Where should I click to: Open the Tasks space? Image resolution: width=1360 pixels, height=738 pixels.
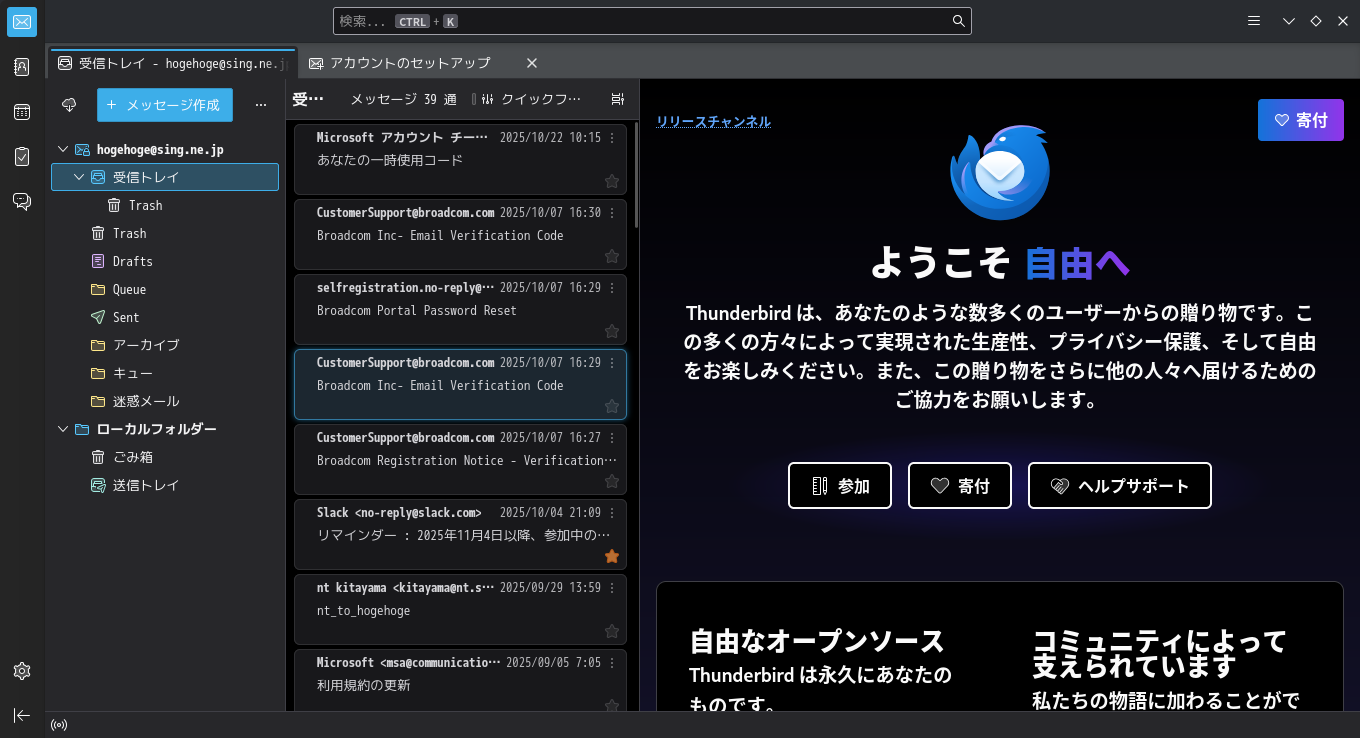(x=22, y=157)
